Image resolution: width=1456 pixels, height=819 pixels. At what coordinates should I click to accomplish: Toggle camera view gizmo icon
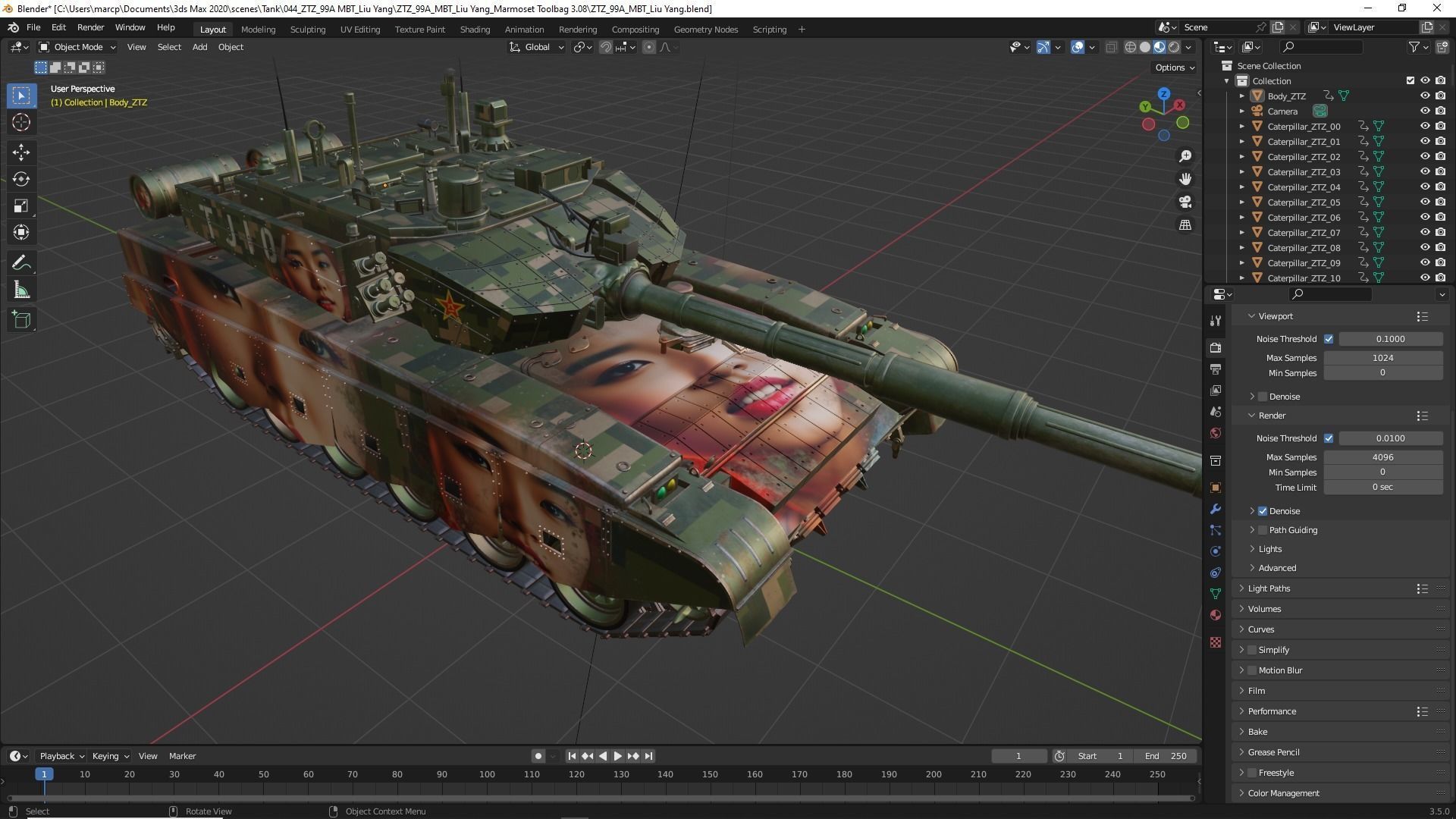(1185, 202)
